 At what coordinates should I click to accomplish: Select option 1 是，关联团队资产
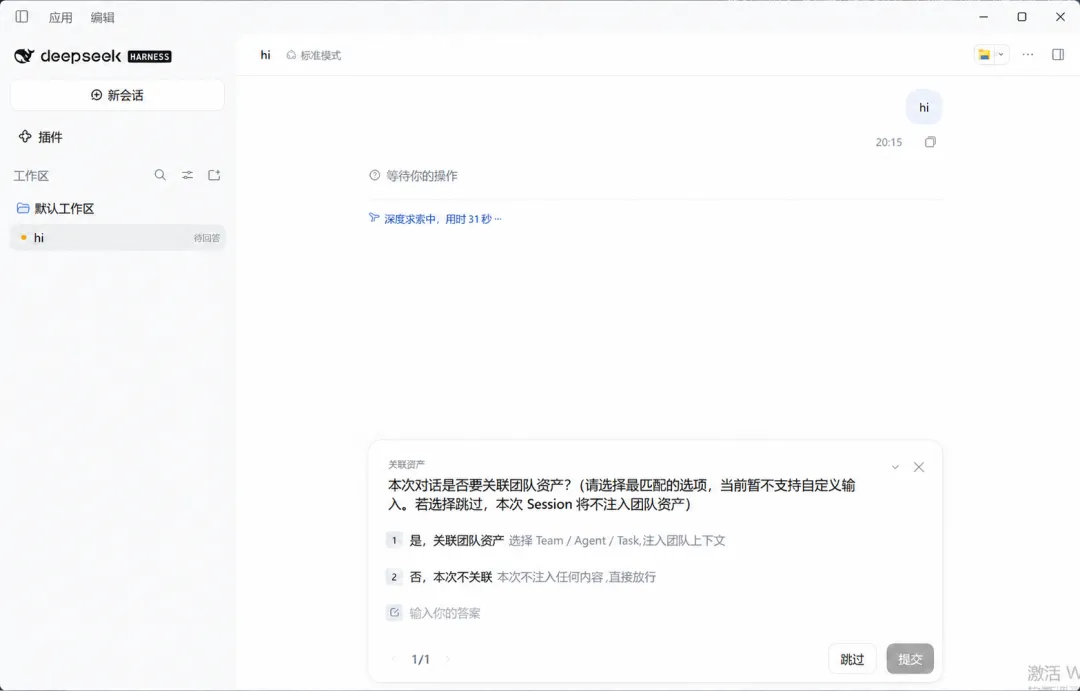coord(555,540)
